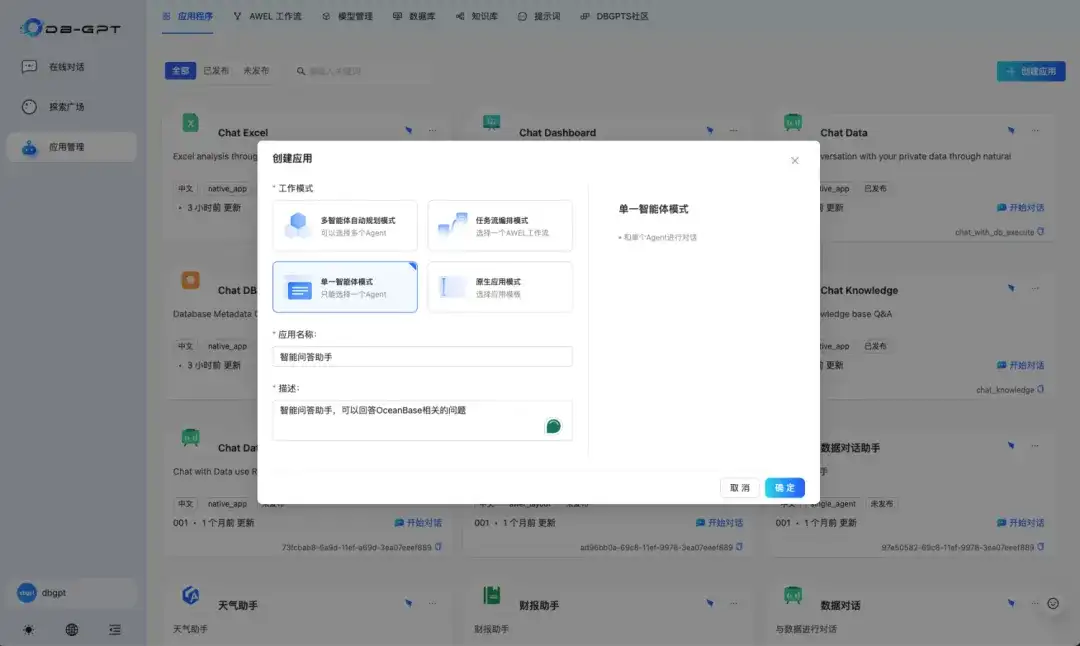Click the application name input field
Image resolution: width=1080 pixels, height=646 pixels.
click(x=422, y=356)
